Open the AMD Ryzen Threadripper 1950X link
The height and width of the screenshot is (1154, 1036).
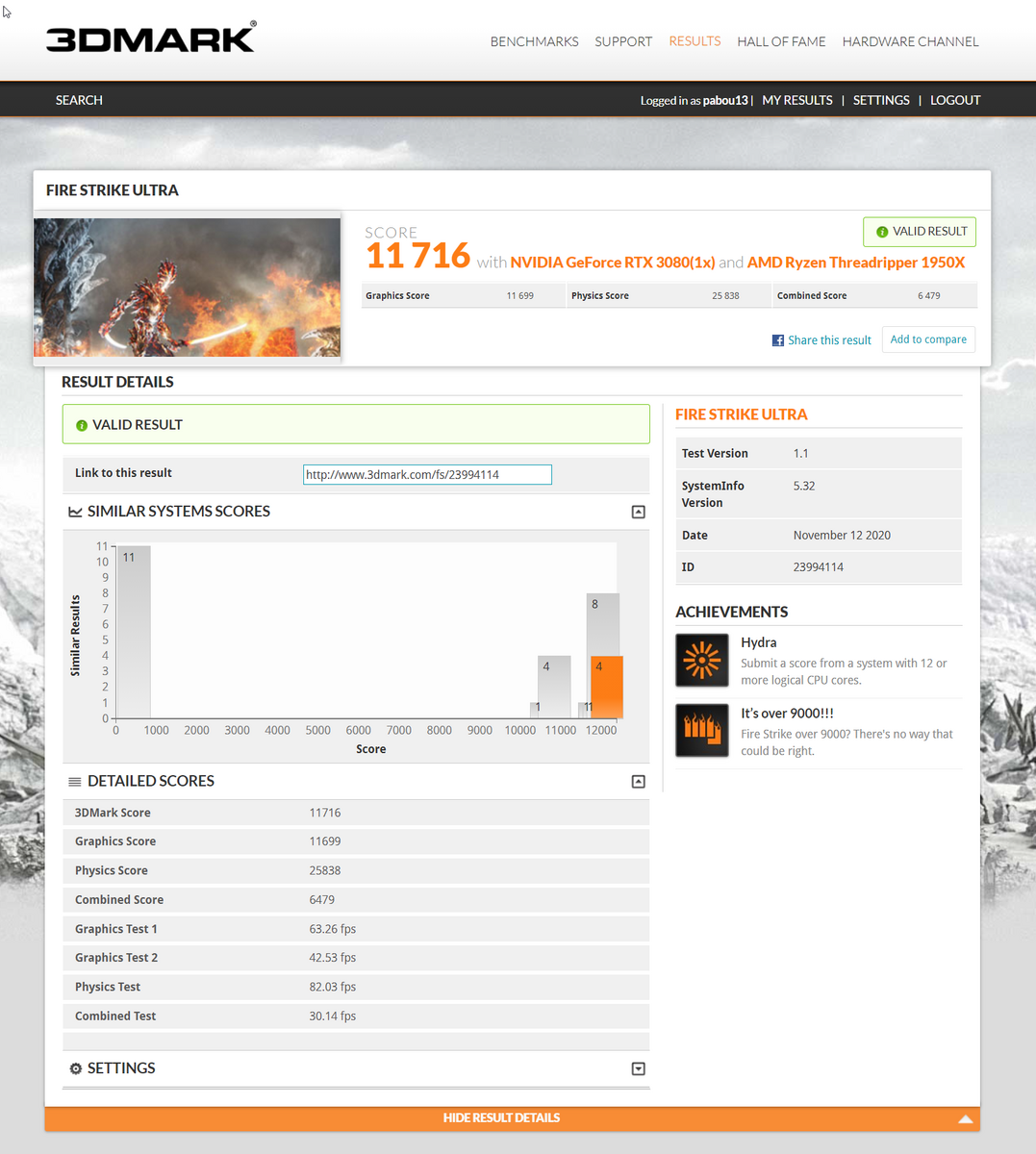tap(856, 263)
